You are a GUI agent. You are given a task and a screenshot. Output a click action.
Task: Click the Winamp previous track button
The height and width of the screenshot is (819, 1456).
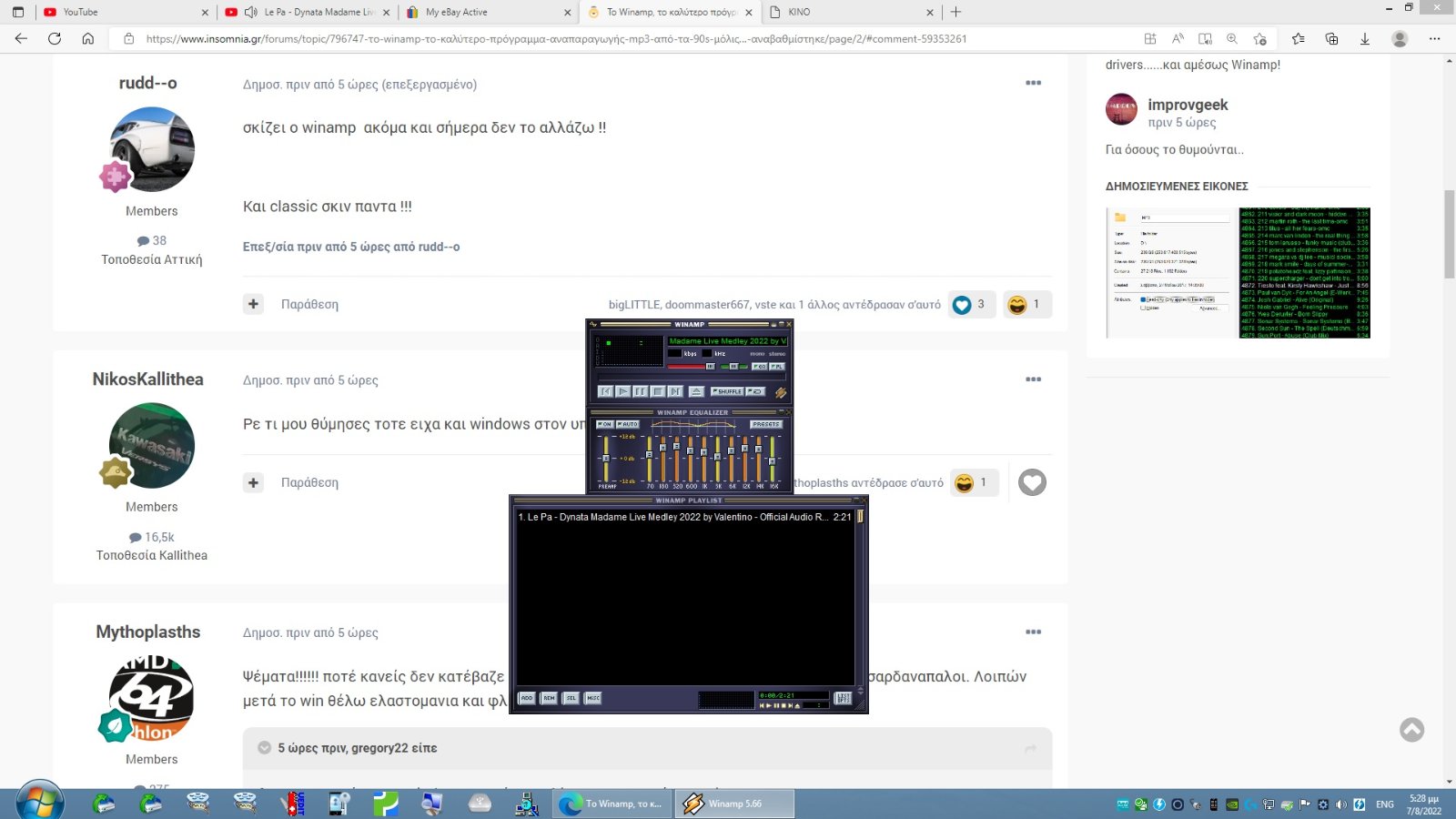(605, 391)
